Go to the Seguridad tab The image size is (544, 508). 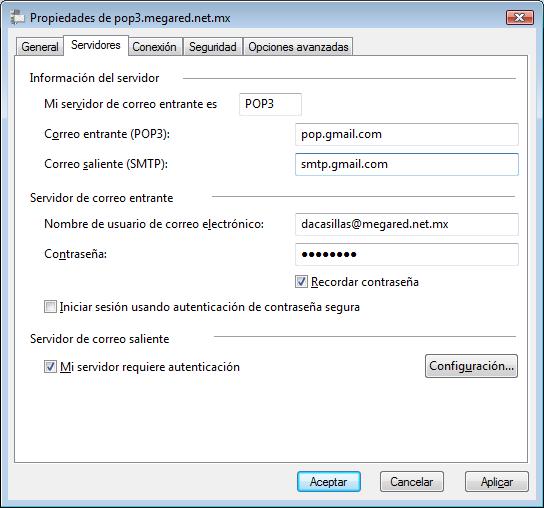[213, 47]
